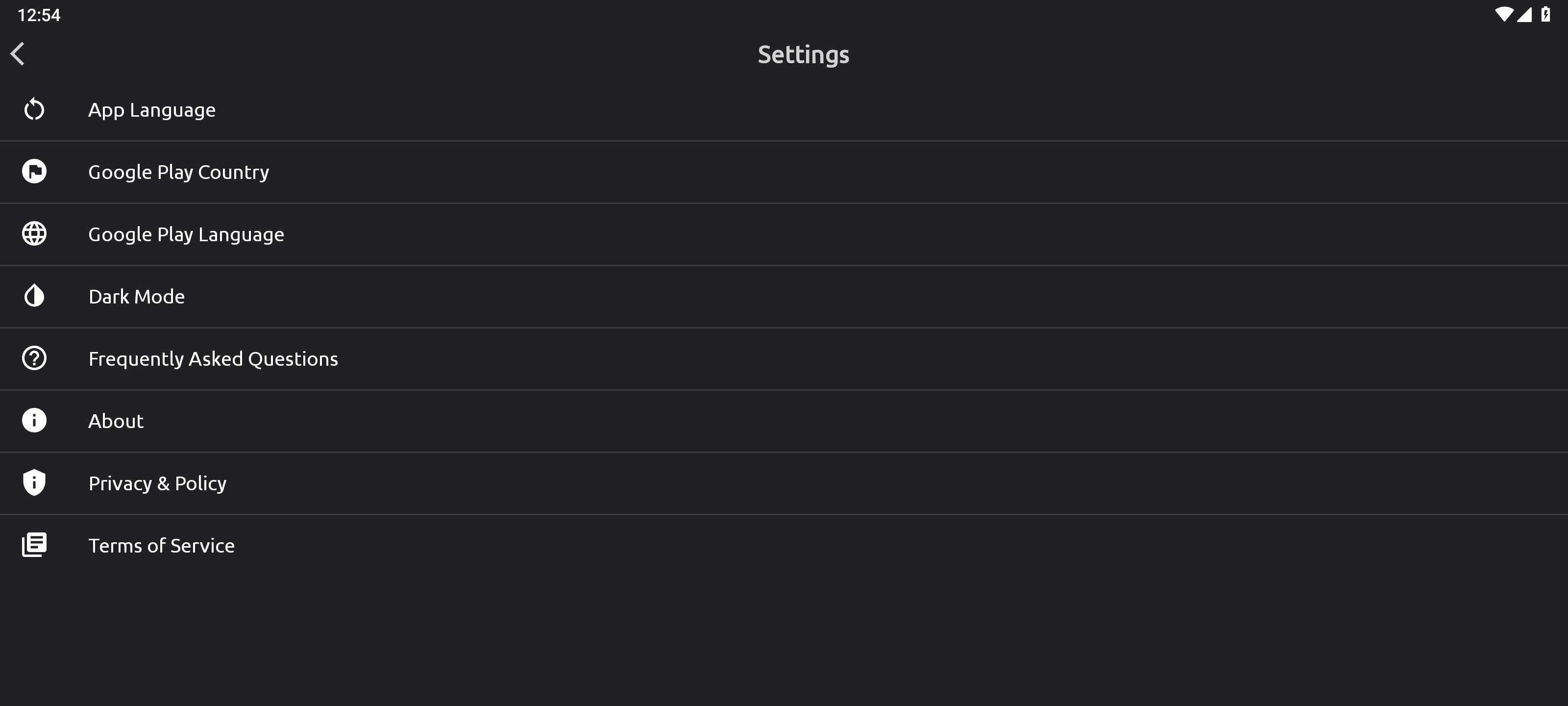The height and width of the screenshot is (706, 1568).
Task: Open Frequently Asked Questions
Action: 213,359
